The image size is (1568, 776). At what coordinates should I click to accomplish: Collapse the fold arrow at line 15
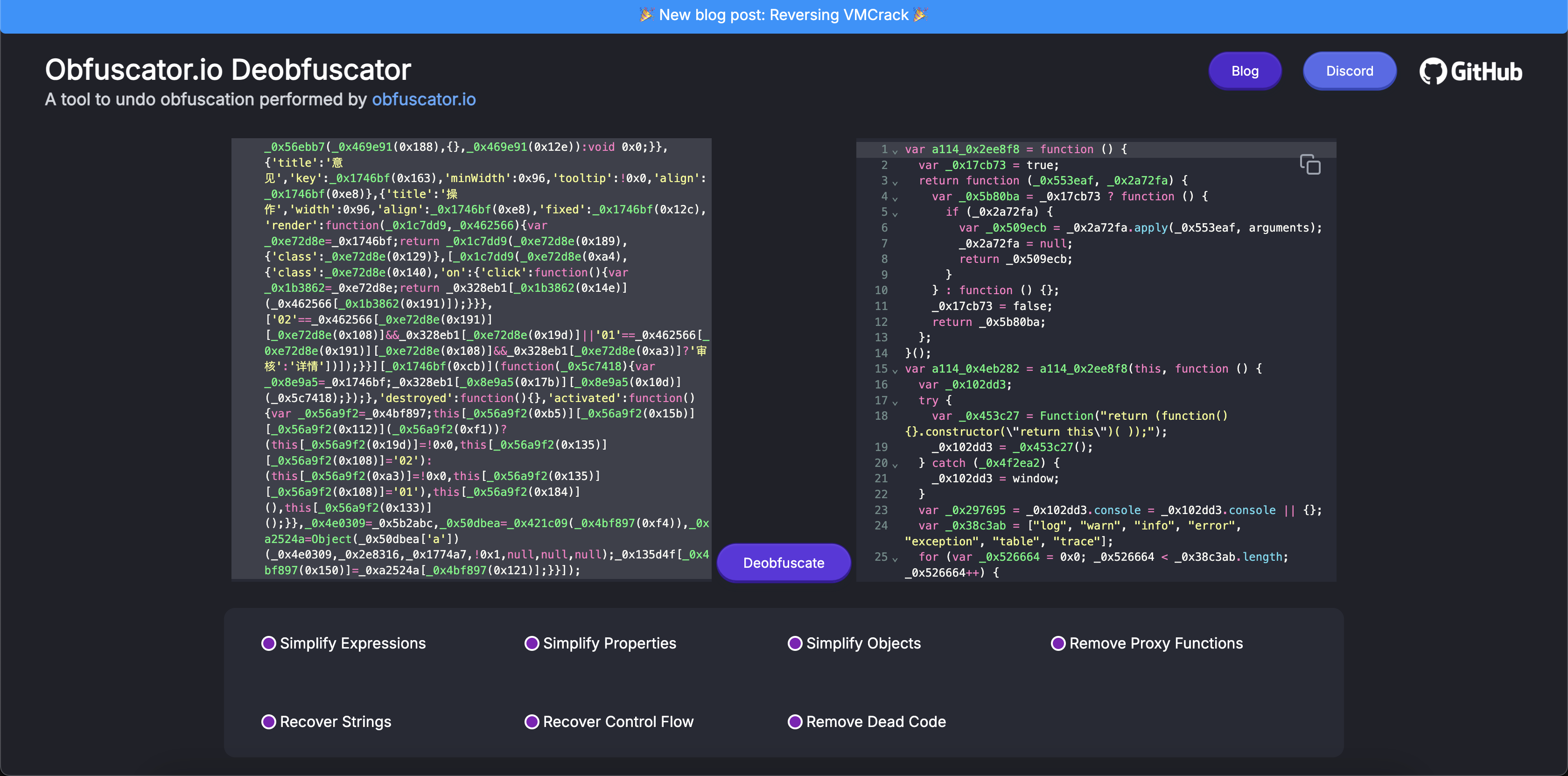click(895, 370)
